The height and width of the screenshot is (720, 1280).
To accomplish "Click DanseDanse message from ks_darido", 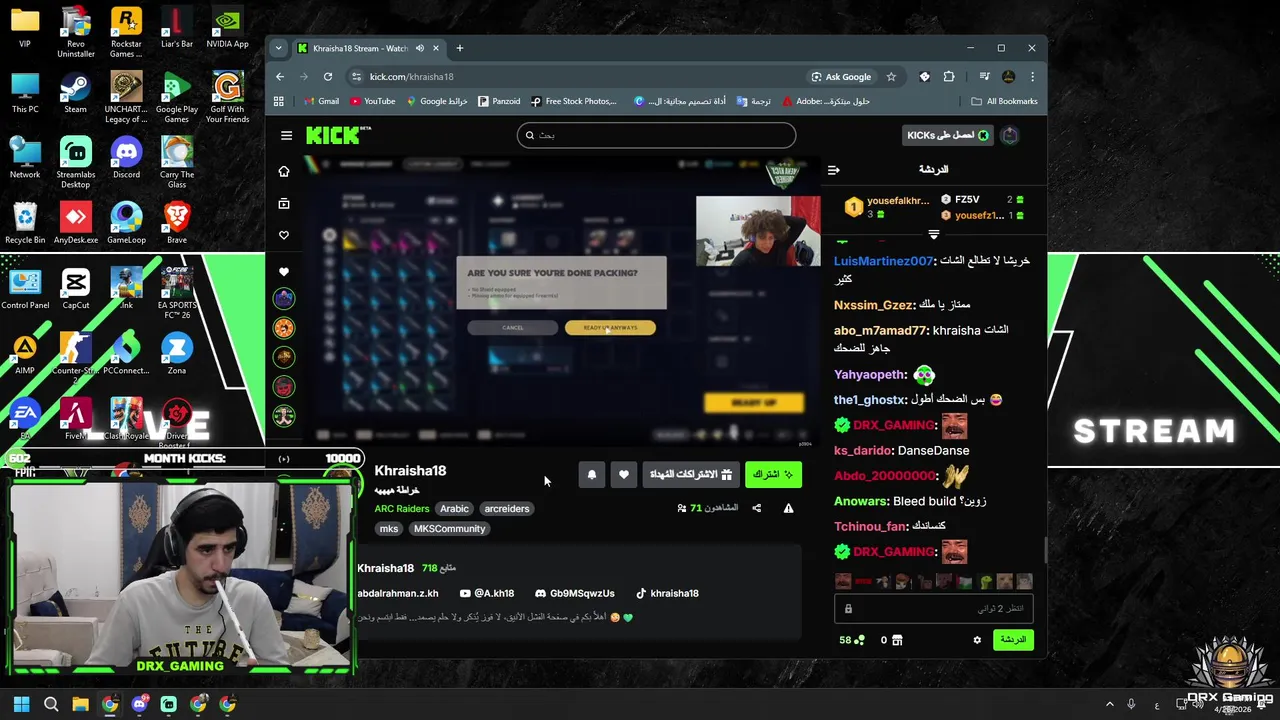I will click(933, 450).
